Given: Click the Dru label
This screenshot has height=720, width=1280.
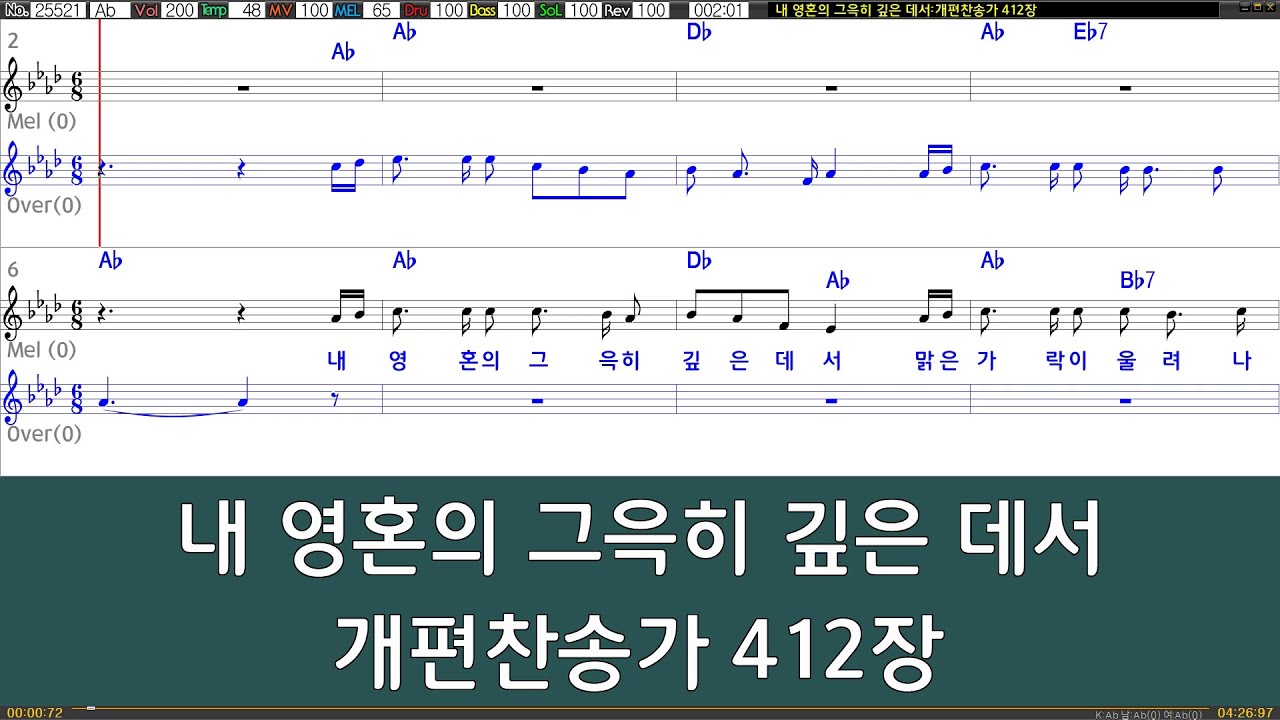Looking at the screenshot, I should 415,10.
